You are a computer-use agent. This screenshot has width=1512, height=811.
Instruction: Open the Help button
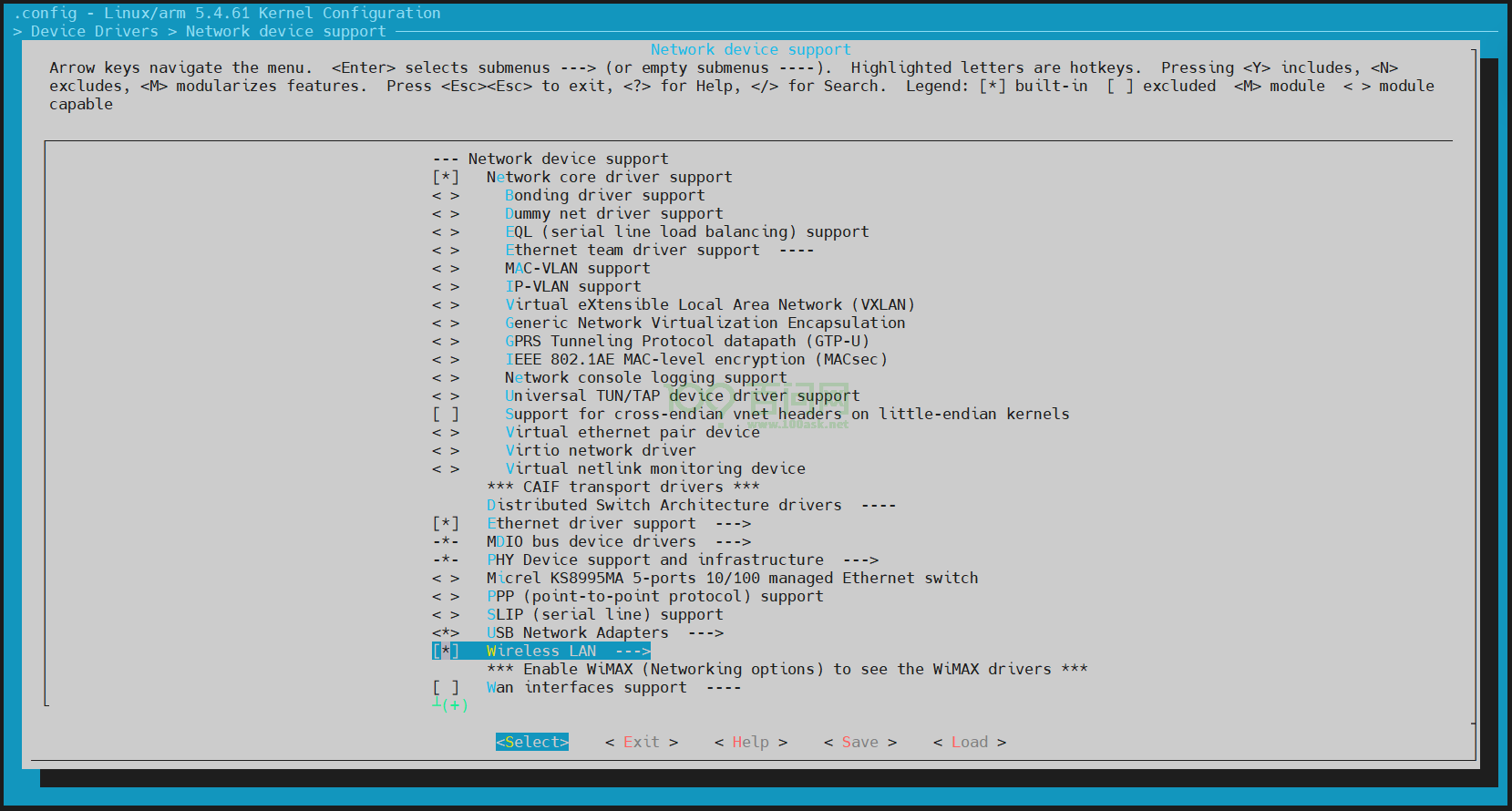pos(750,743)
